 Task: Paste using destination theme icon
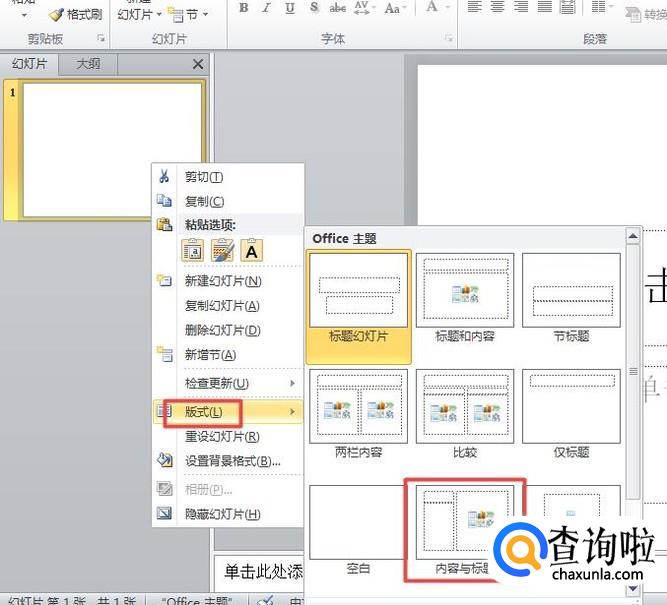click(193, 250)
